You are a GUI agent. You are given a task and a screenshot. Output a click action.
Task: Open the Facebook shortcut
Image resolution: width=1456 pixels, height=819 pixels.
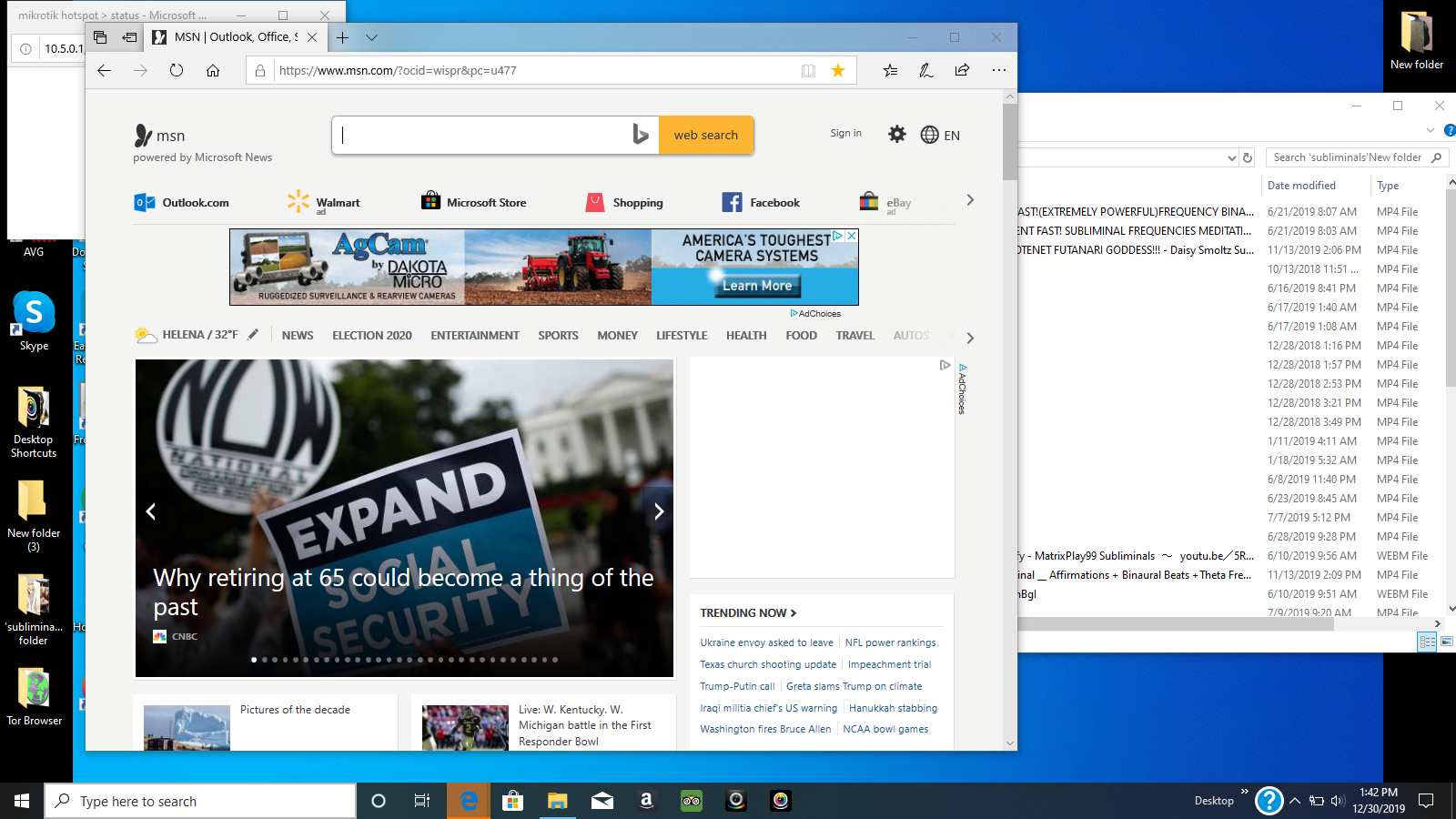(761, 202)
